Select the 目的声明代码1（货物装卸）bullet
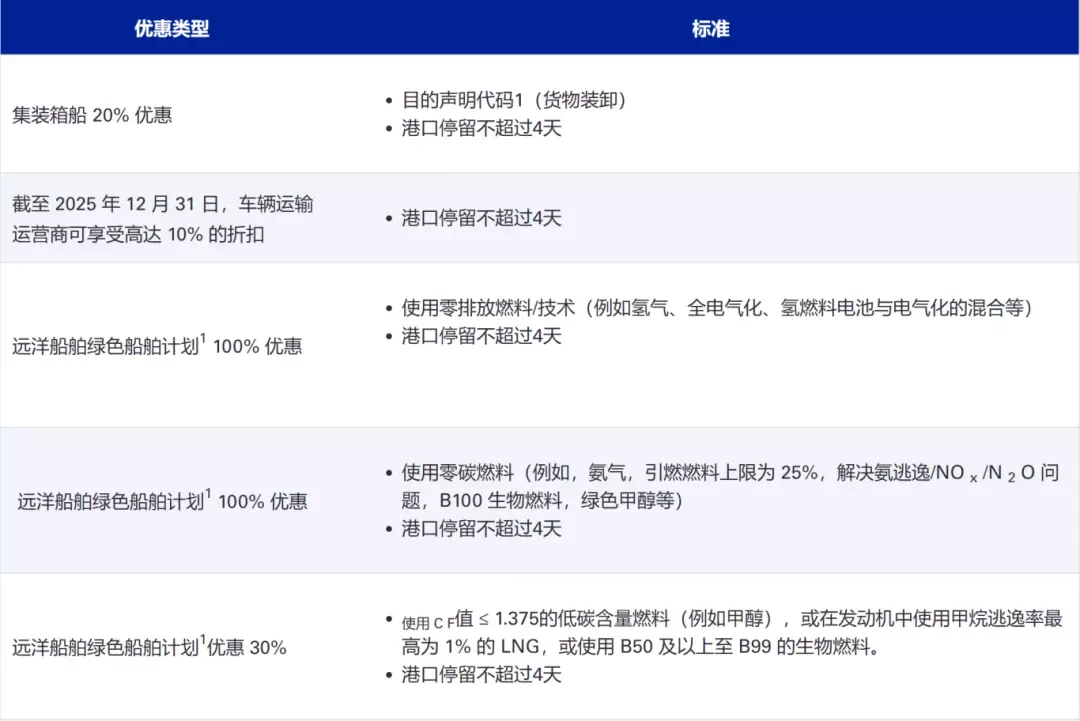The height and width of the screenshot is (721, 1080). (514, 100)
